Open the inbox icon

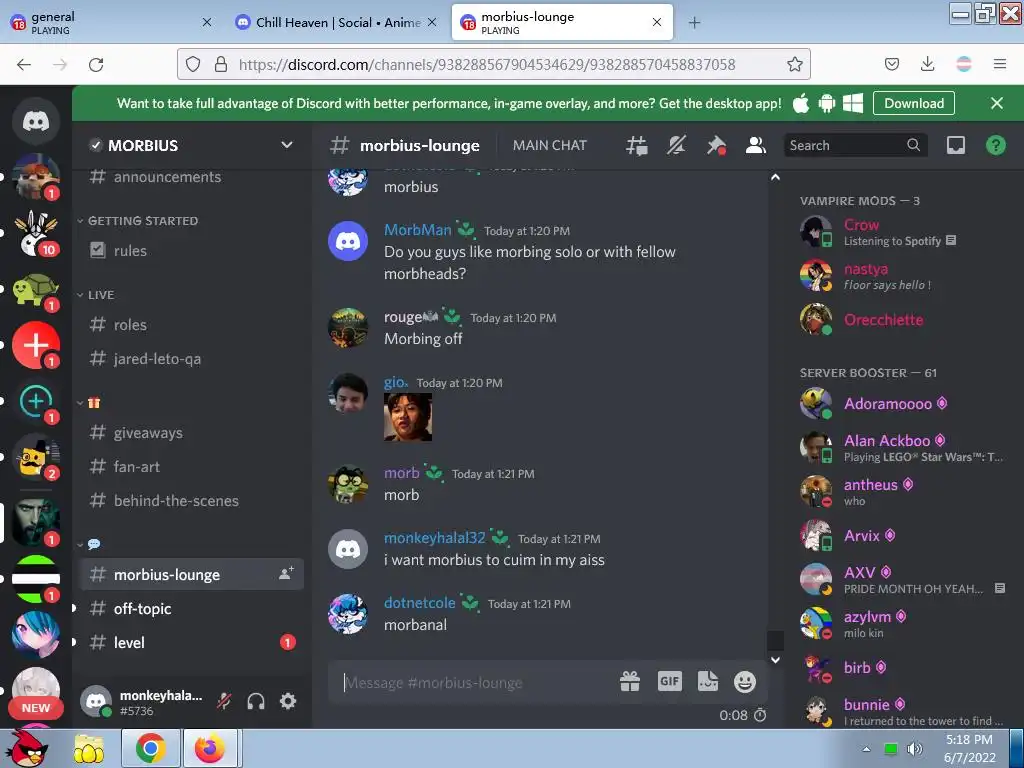click(955, 145)
